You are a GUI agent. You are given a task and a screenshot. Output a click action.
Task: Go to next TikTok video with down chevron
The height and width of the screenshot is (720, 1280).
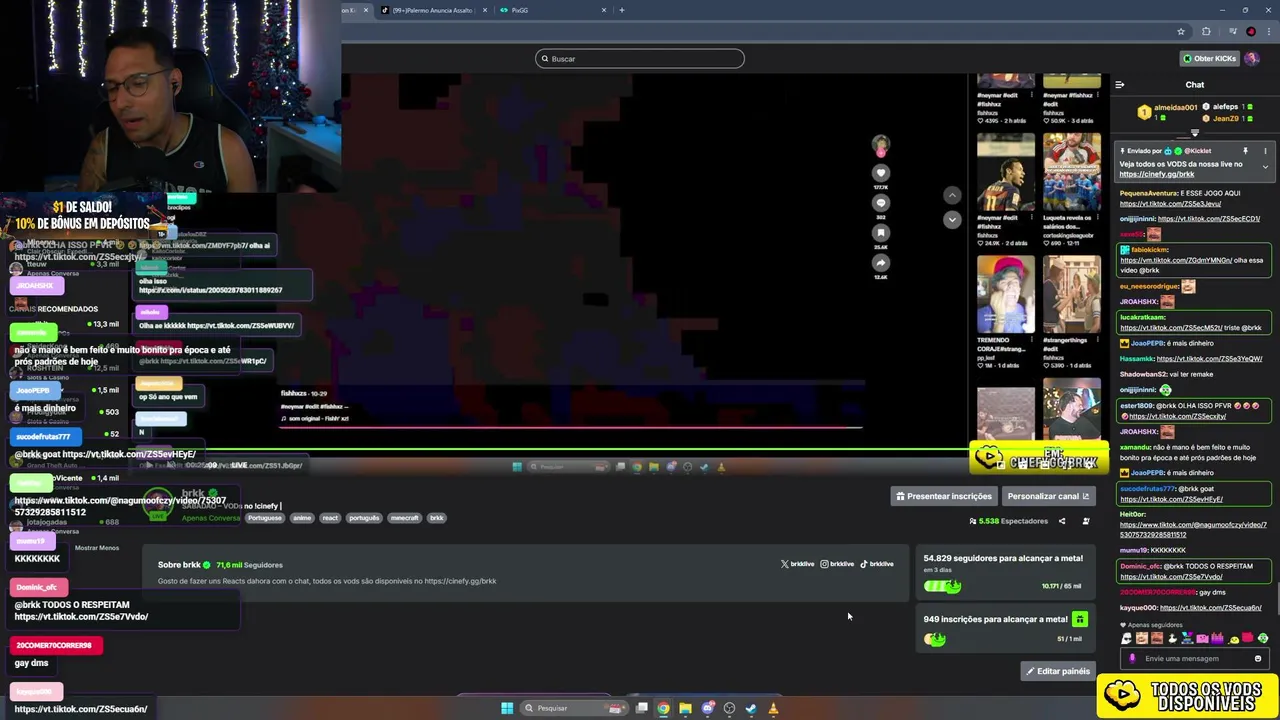(952, 219)
